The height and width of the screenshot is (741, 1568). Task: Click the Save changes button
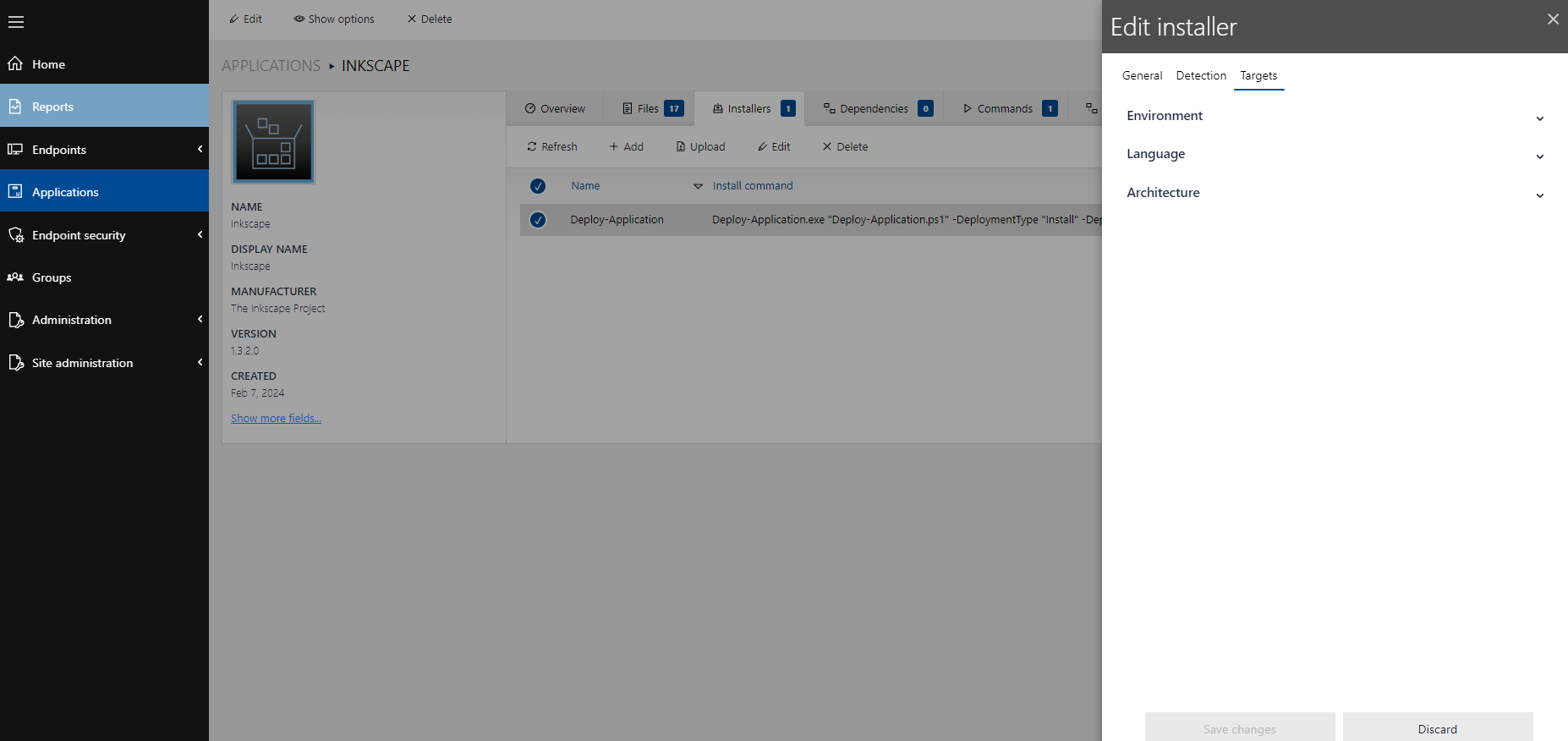(1240, 727)
